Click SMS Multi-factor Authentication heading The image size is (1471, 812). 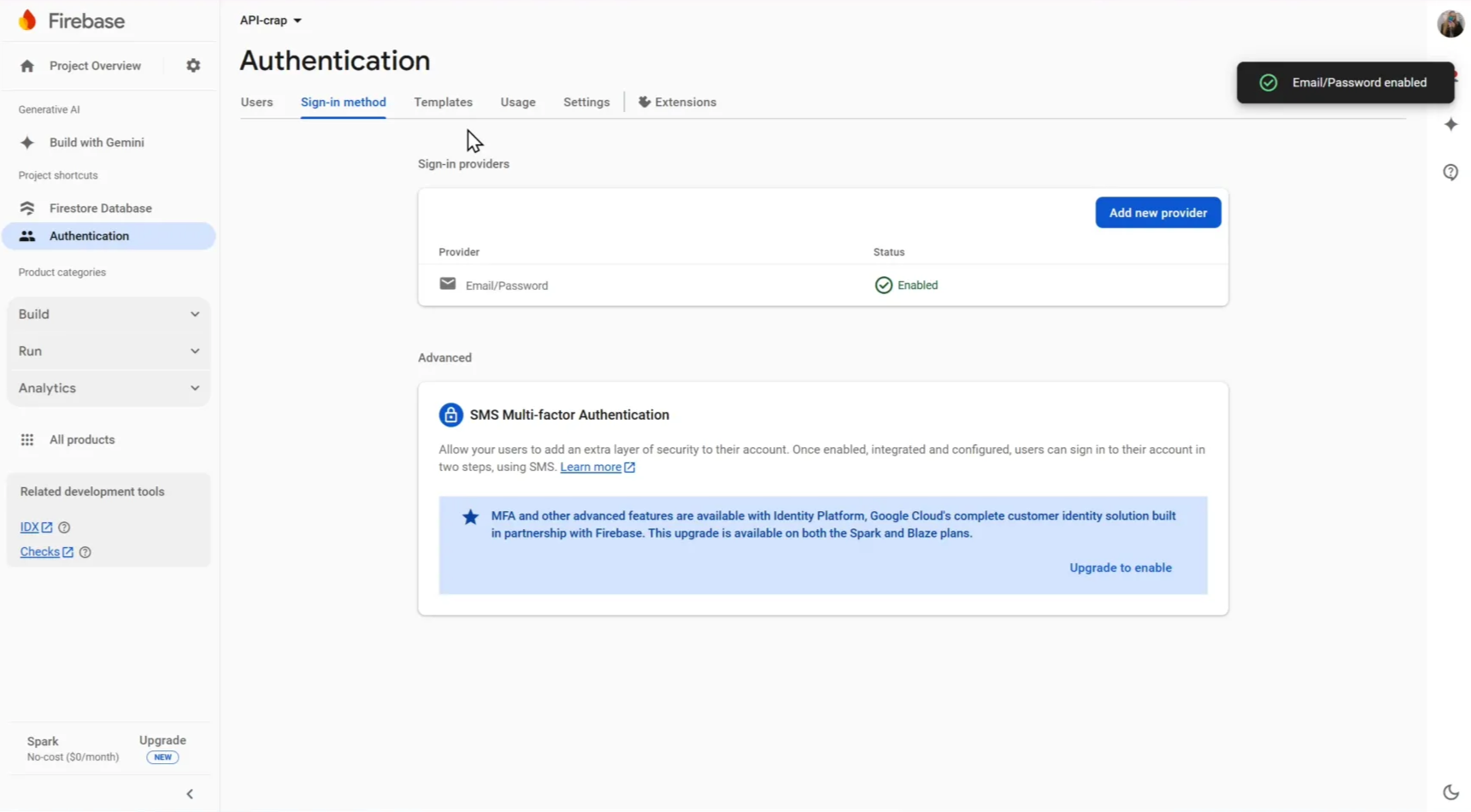point(569,415)
